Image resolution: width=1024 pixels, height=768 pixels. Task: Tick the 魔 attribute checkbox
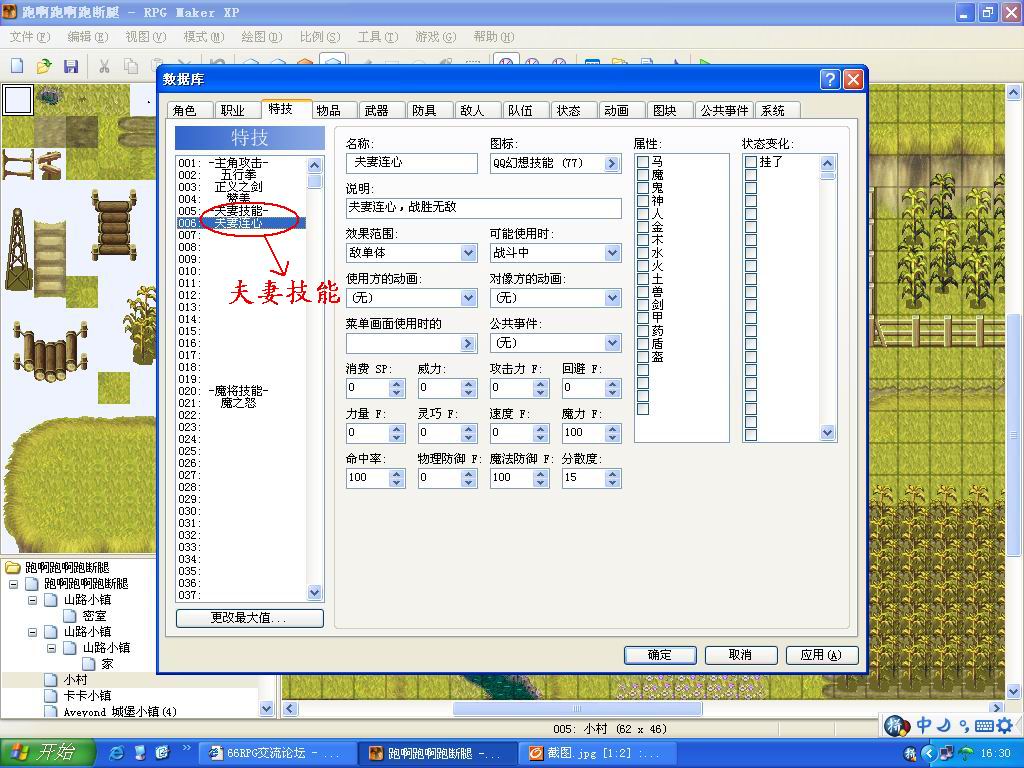(x=643, y=174)
